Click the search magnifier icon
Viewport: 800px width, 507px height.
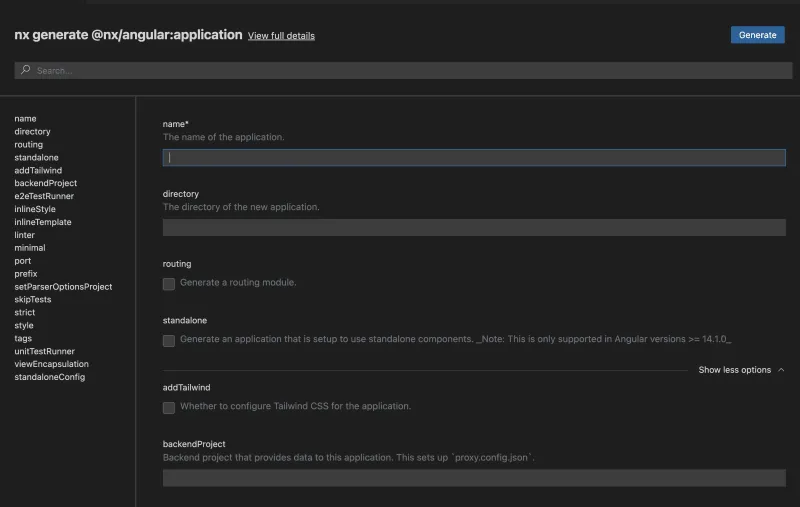tap(25, 71)
